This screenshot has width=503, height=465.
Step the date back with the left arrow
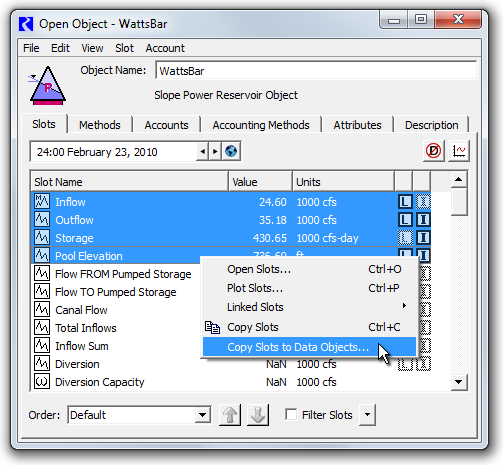202,151
